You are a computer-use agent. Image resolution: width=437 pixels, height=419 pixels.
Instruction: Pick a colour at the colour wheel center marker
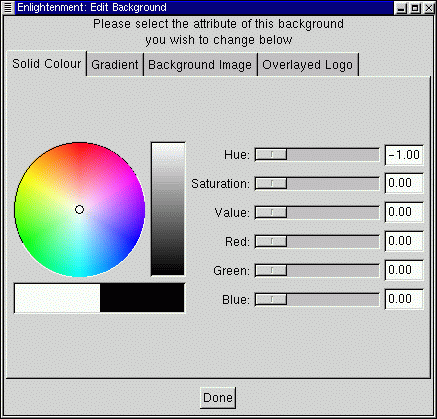coord(79,209)
